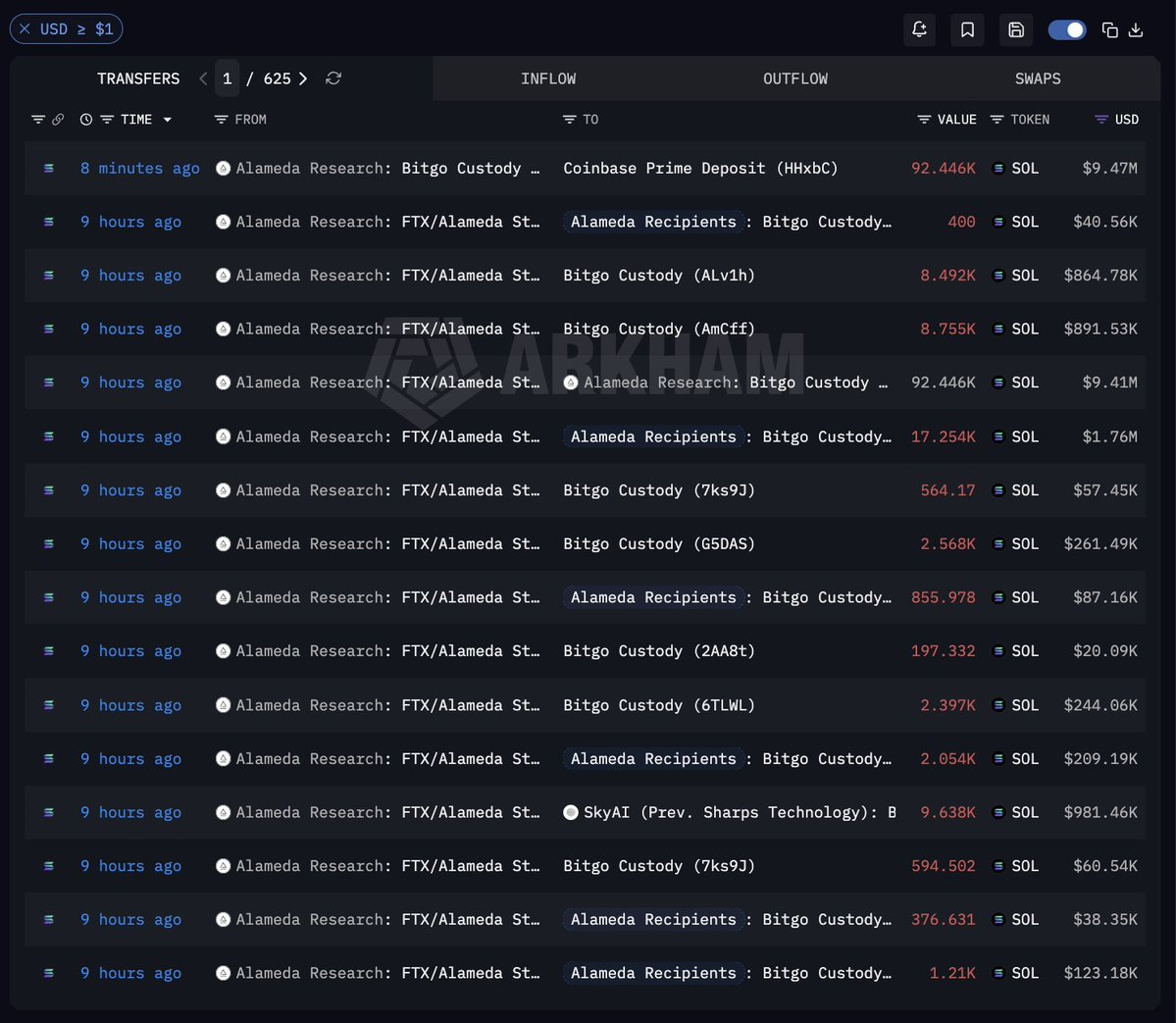This screenshot has height=1023, width=1176.
Task: Click the 197.332 SOL value
Action: (944, 651)
